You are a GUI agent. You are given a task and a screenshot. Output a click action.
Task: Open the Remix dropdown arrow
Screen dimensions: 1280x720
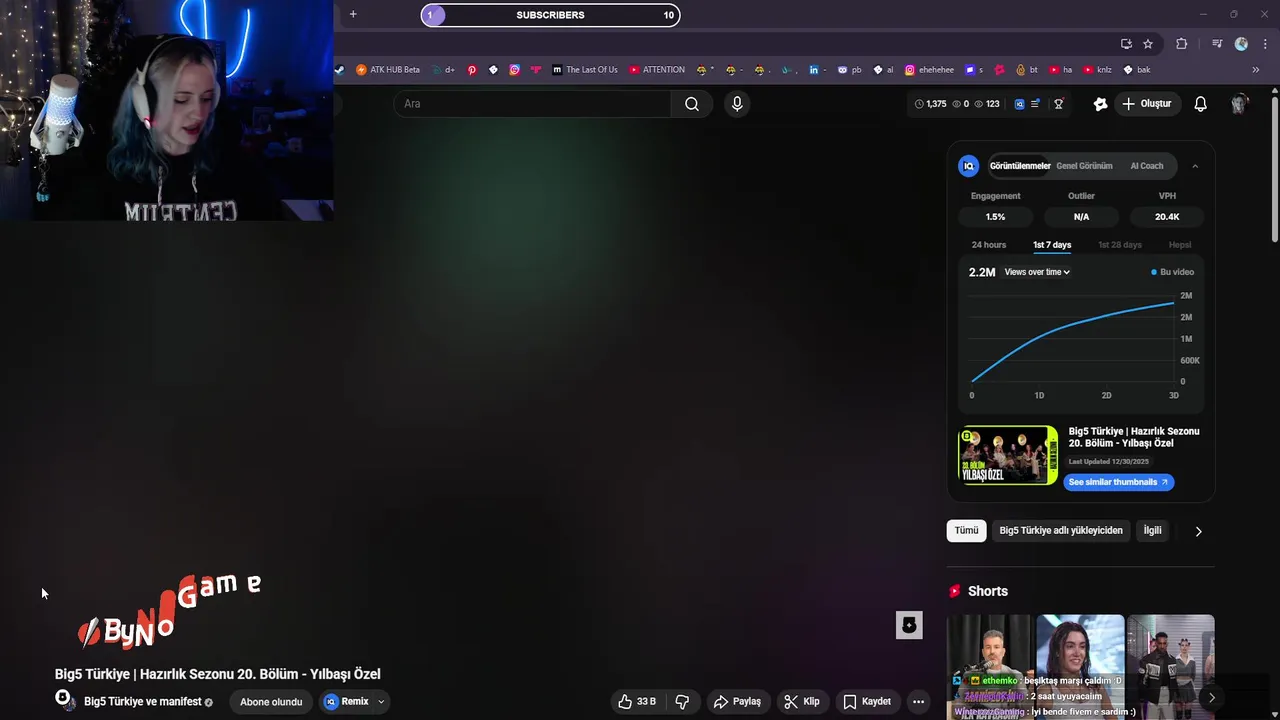tap(381, 702)
